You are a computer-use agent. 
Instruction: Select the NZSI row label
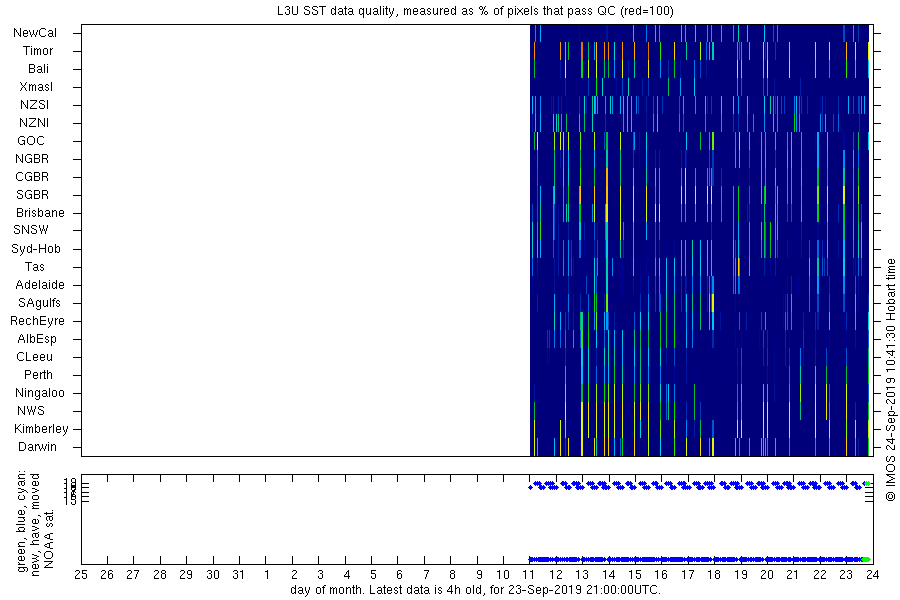(34, 105)
